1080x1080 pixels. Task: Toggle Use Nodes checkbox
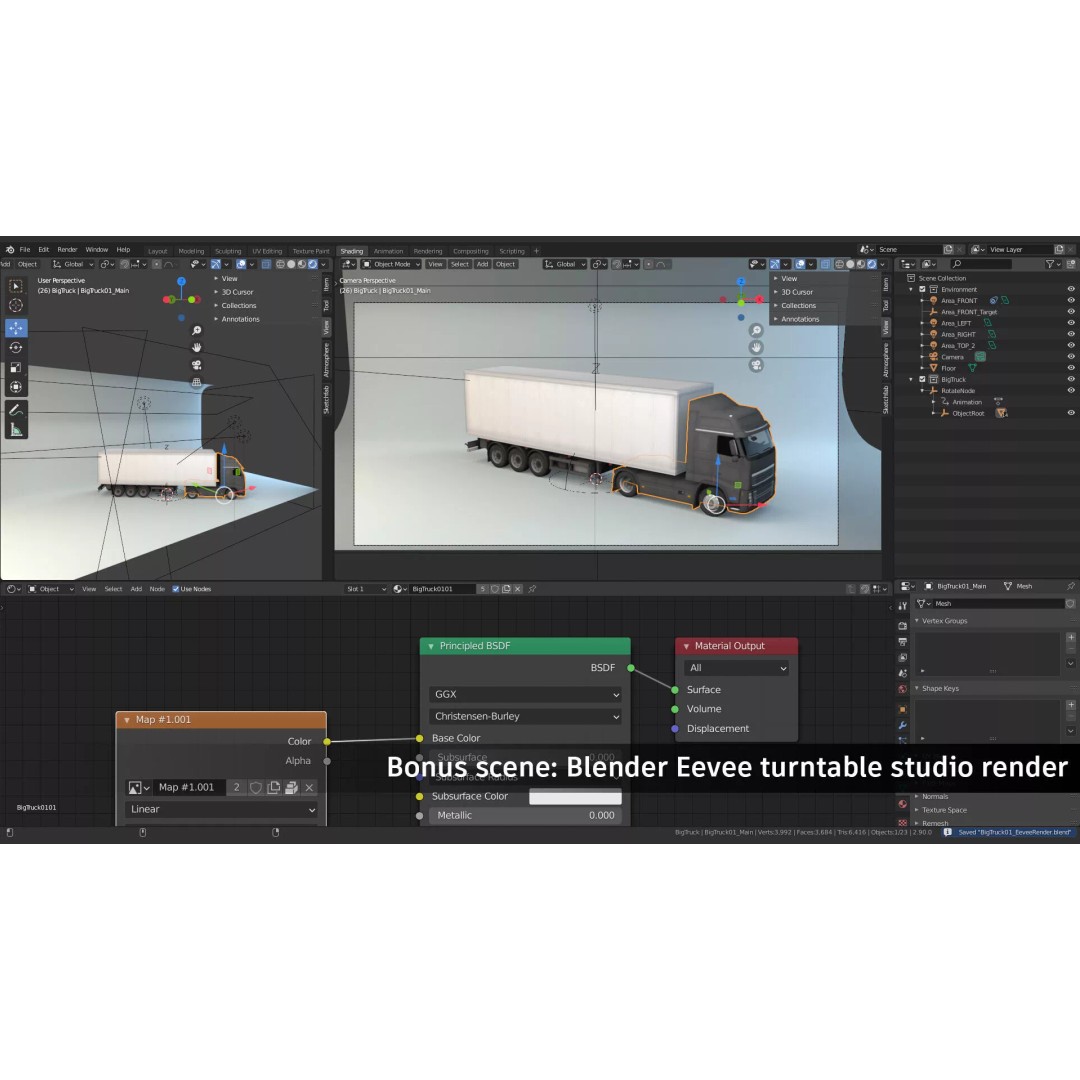coord(176,589)
